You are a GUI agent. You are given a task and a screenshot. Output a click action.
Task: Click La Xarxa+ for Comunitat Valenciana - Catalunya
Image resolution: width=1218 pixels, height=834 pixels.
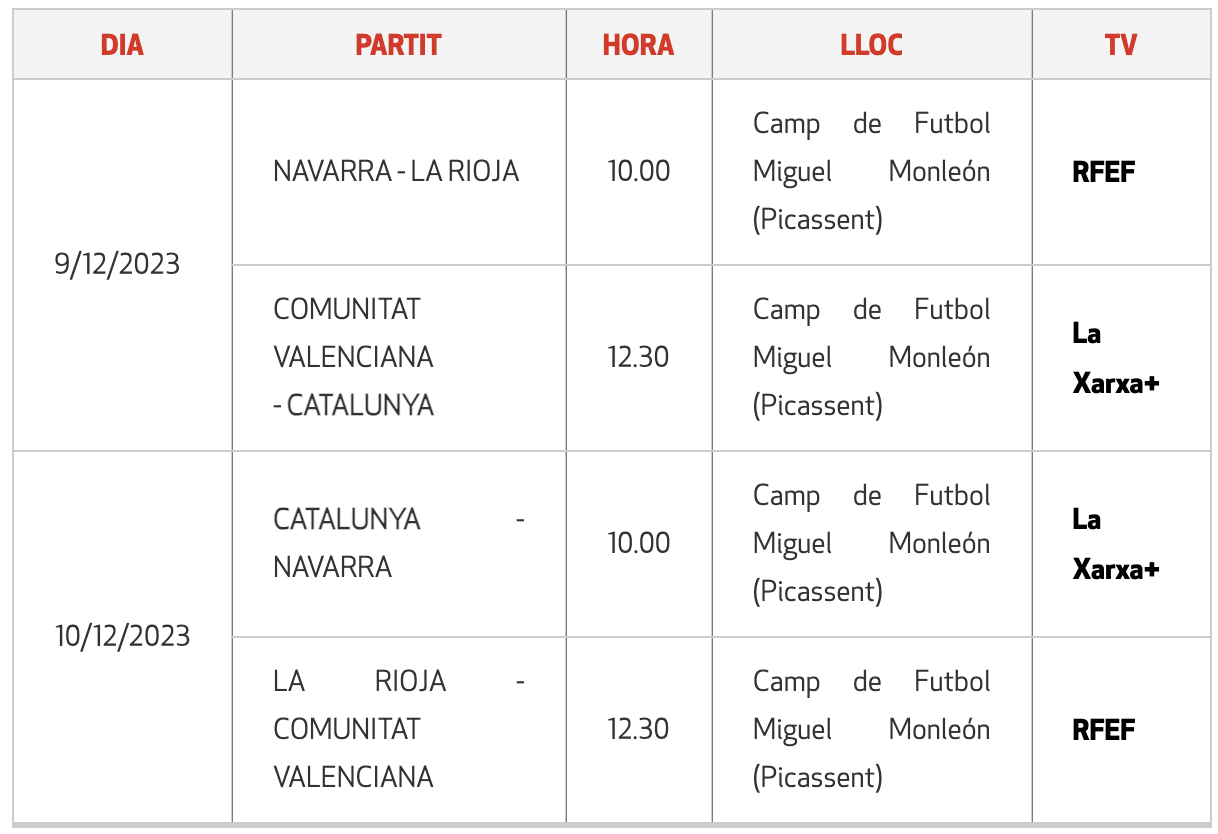point(1115,358)
